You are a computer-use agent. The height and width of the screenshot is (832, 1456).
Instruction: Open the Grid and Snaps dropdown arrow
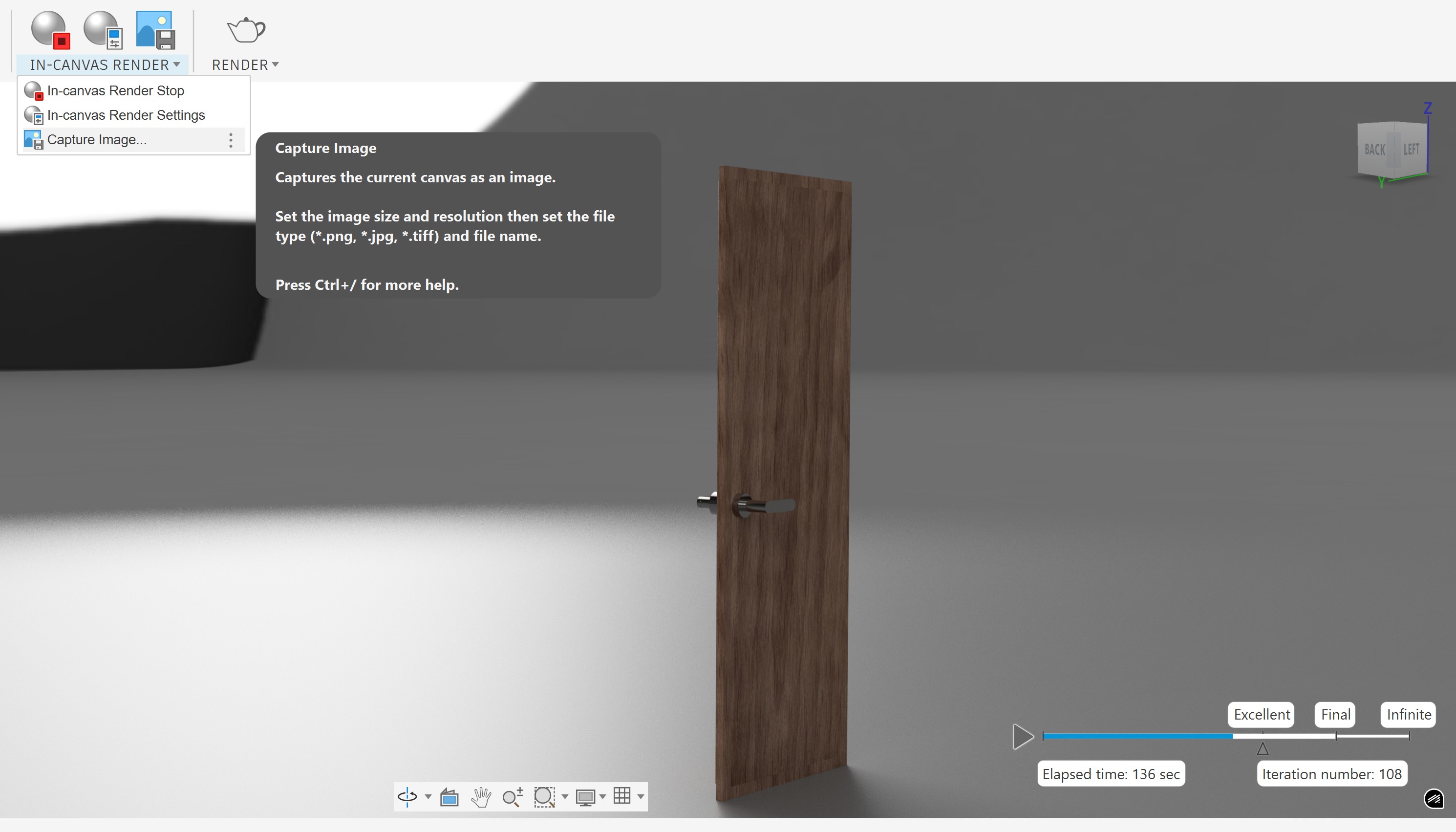point(641,796)
